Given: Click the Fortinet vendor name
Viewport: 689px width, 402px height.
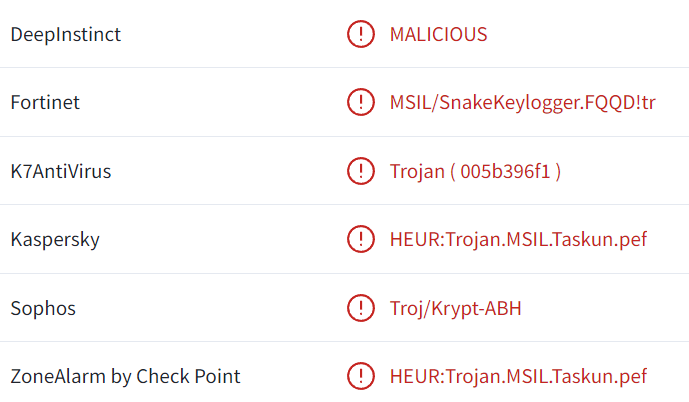Looking at the screenshot, I should pos(45,102).
